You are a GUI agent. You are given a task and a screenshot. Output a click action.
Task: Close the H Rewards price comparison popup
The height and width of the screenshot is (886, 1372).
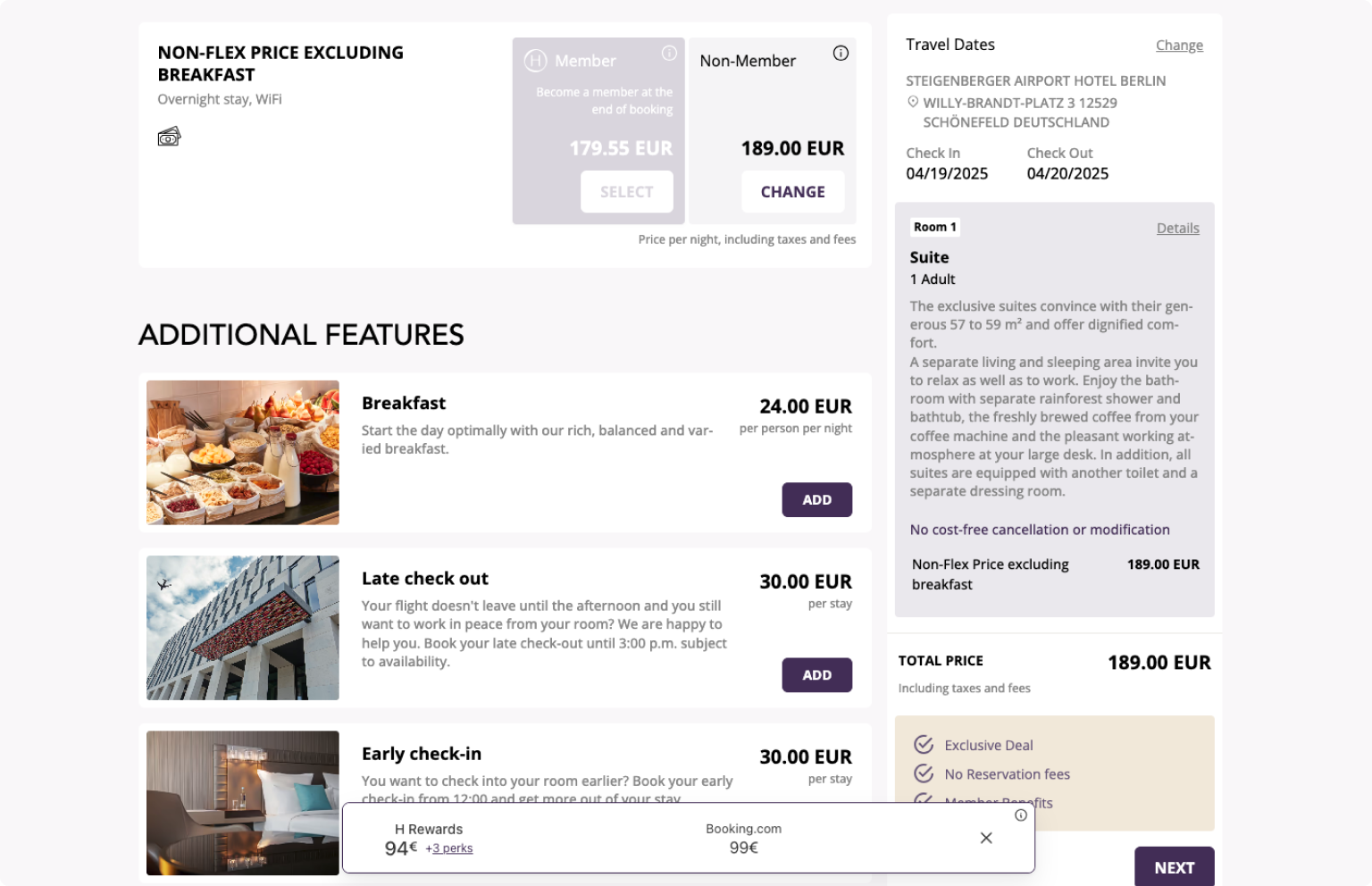pos(986,838)
